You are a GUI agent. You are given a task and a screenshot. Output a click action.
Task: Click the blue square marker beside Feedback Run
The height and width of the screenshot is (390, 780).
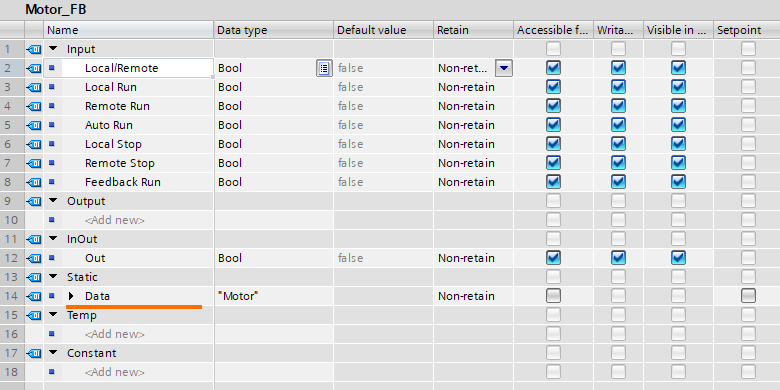pos(52,182)
